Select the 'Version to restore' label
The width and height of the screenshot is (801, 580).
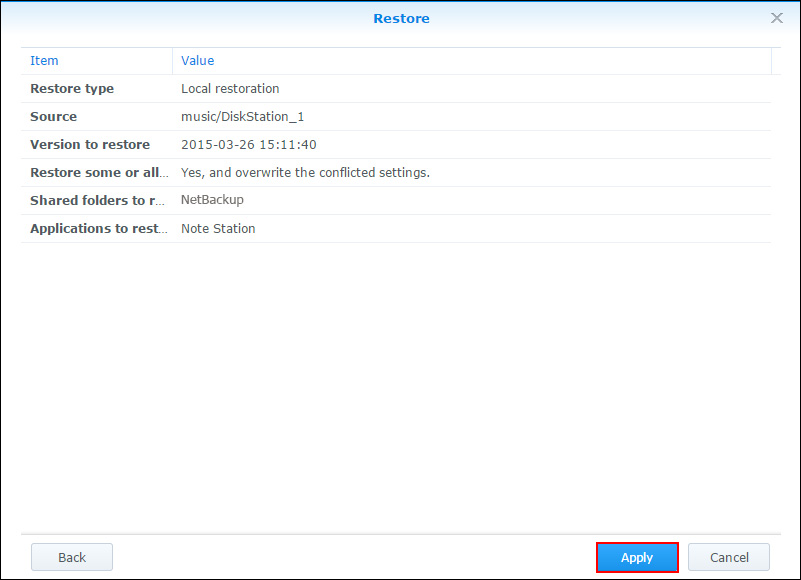[x=90, y=145]
